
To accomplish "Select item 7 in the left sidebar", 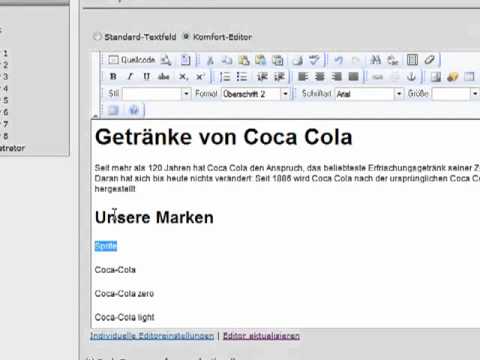I will (5, 124).
